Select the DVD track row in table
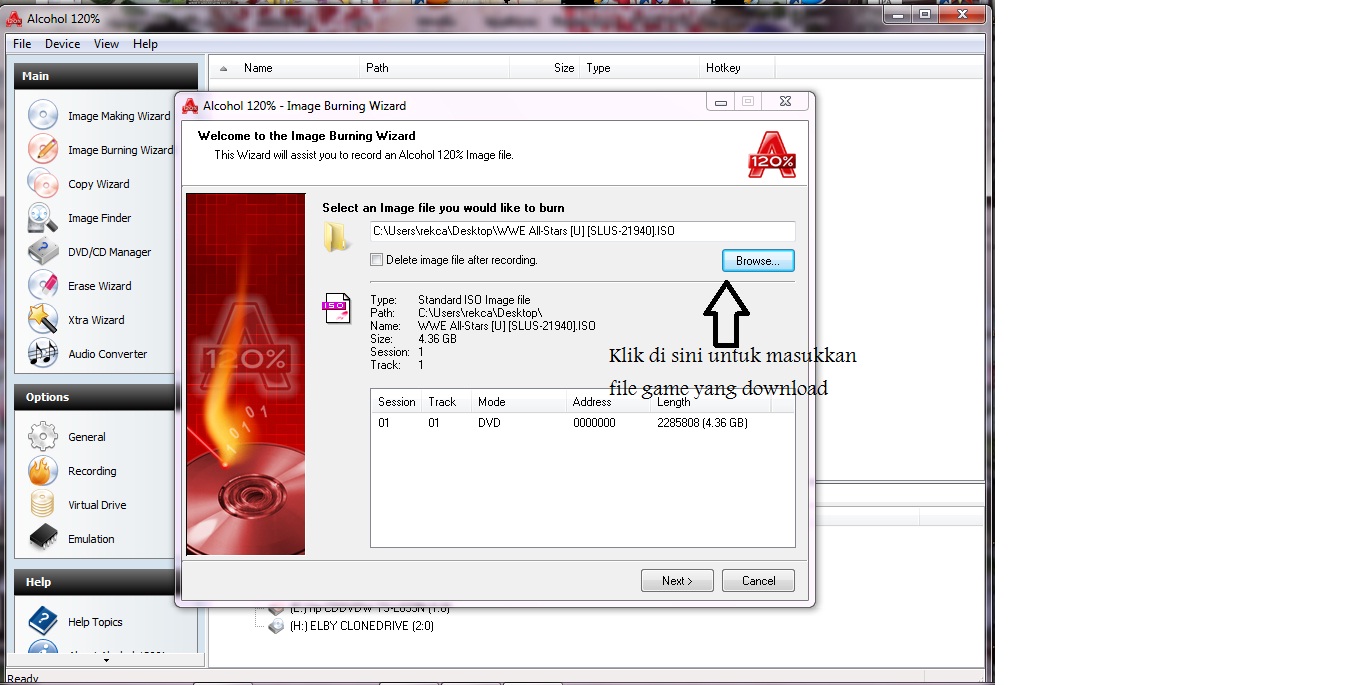Viewport: 1350px width, 685px height. pos(583,423)
